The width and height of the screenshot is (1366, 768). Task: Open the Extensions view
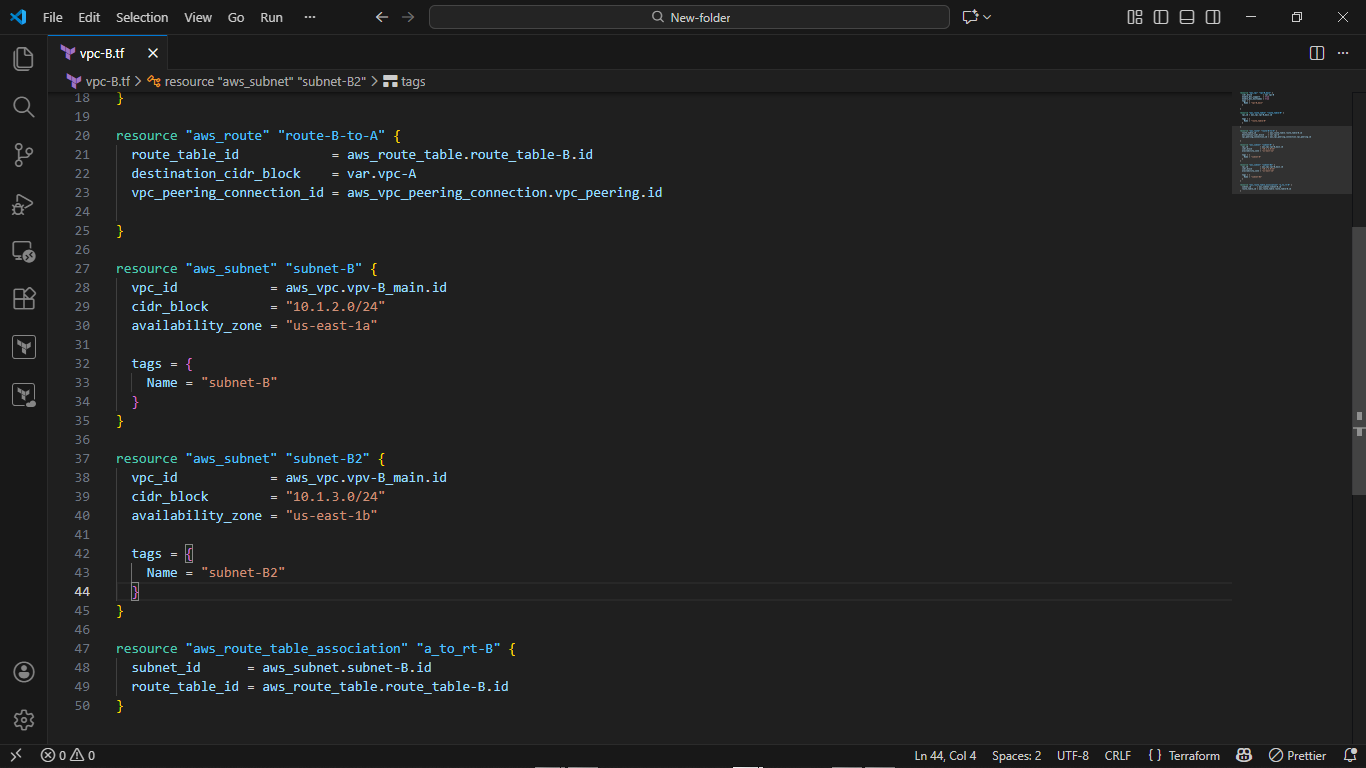(23, 299)
